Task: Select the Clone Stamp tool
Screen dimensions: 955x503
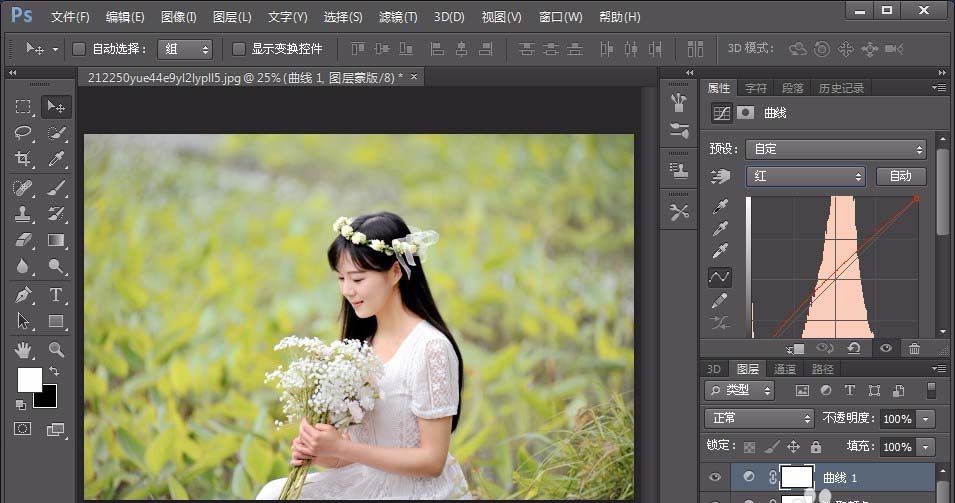Action: [23, 214]
